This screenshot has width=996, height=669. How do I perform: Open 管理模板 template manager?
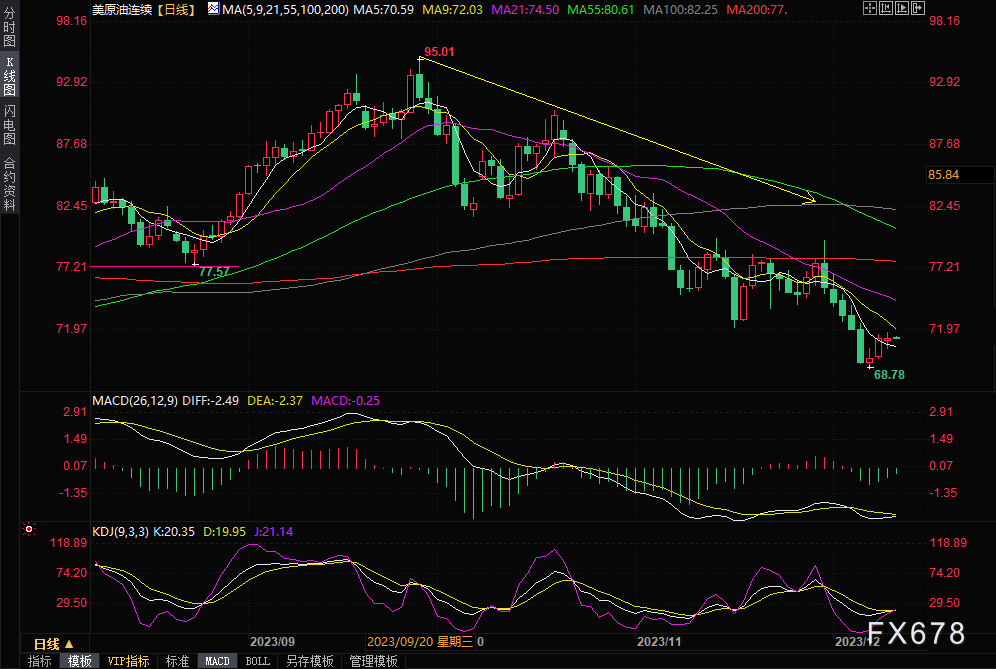[x=373, y=661]
